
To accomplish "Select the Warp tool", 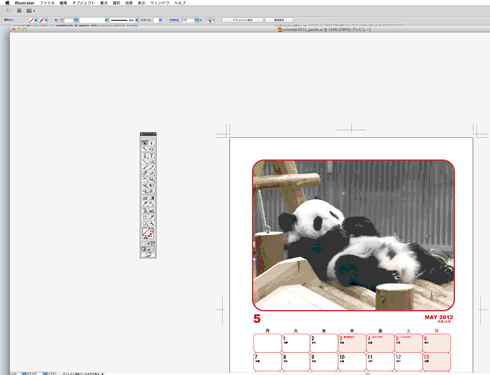I will click(145, 185).
